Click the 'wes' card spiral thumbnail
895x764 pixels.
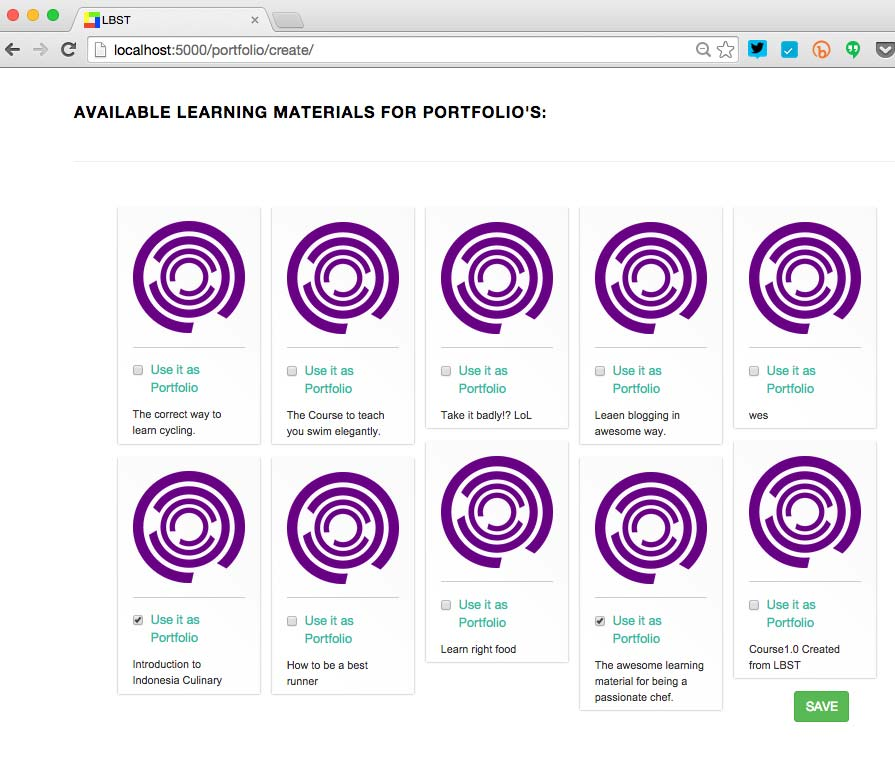pos(805,278)
